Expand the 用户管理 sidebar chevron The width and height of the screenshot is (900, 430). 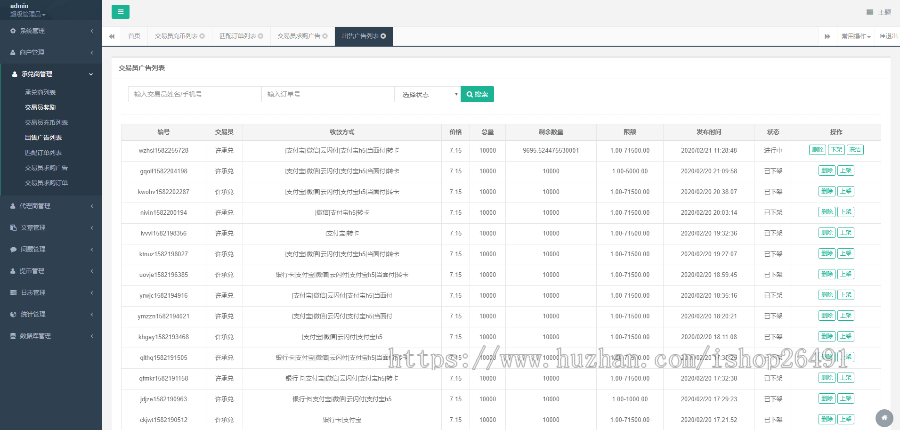(x=92, y=52)
